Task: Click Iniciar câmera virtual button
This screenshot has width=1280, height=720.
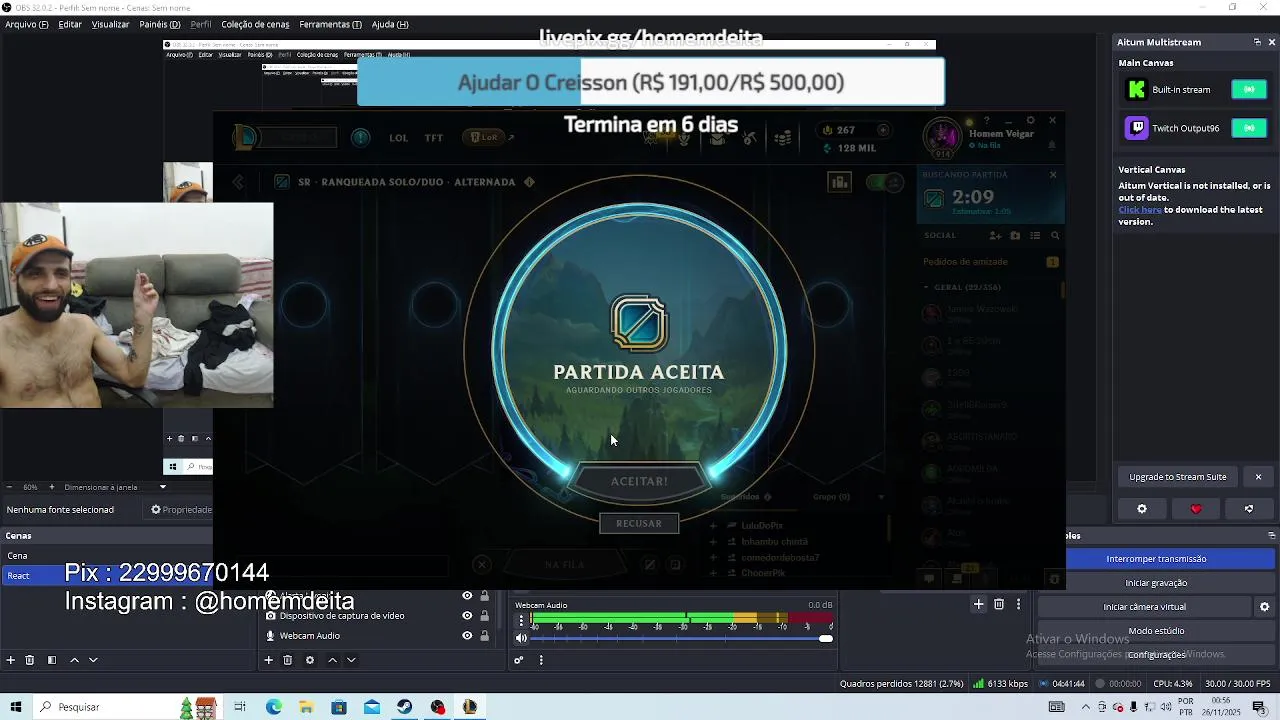Action: pos(1145,607)
